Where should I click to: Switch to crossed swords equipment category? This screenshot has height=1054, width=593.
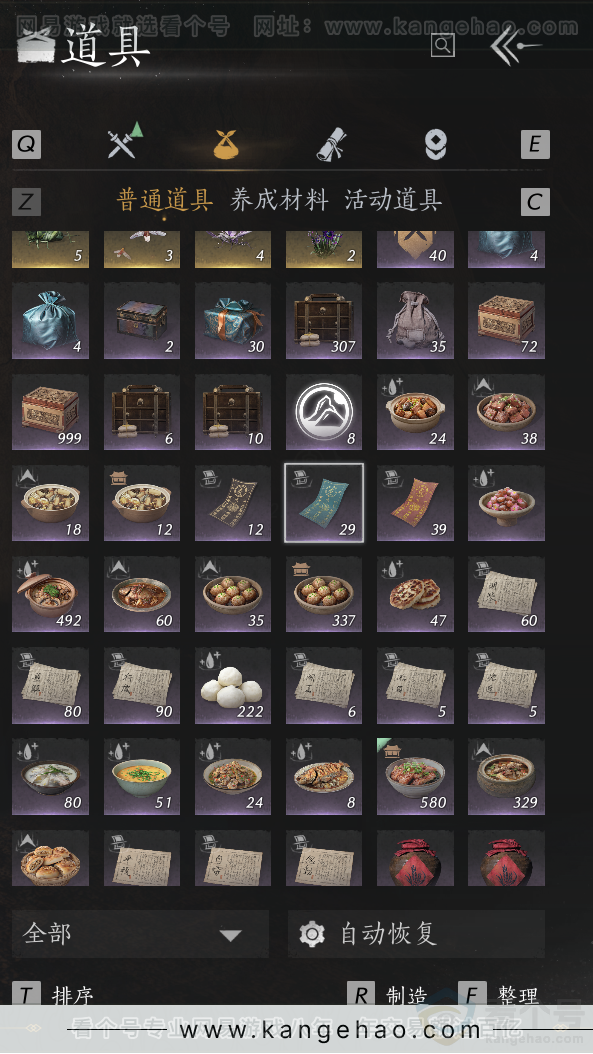(124, 141)
